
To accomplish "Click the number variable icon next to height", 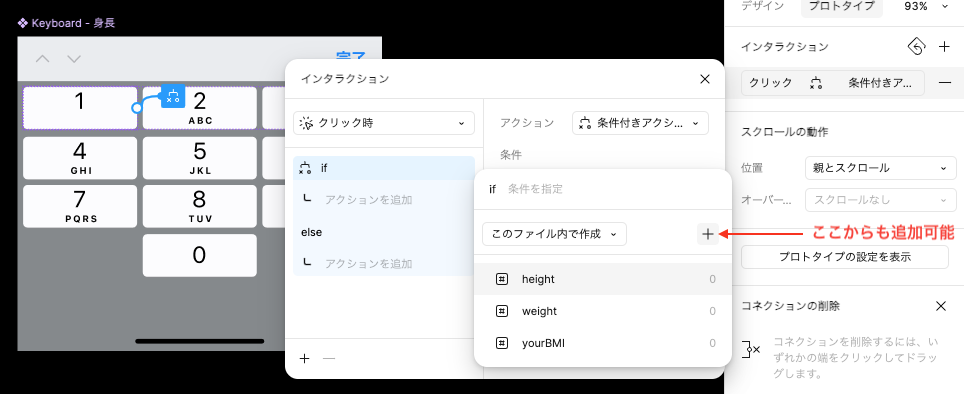I will click(x=502, y=279).
